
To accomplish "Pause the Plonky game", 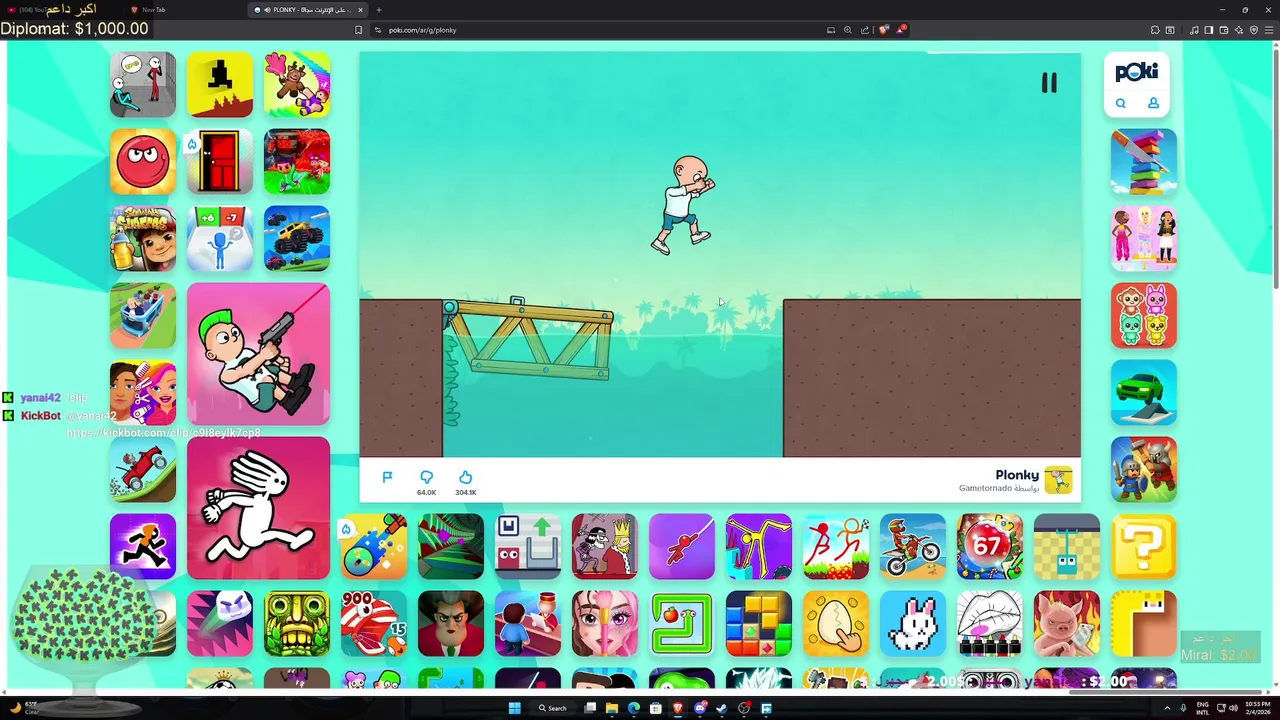I will coord(1049,83).
